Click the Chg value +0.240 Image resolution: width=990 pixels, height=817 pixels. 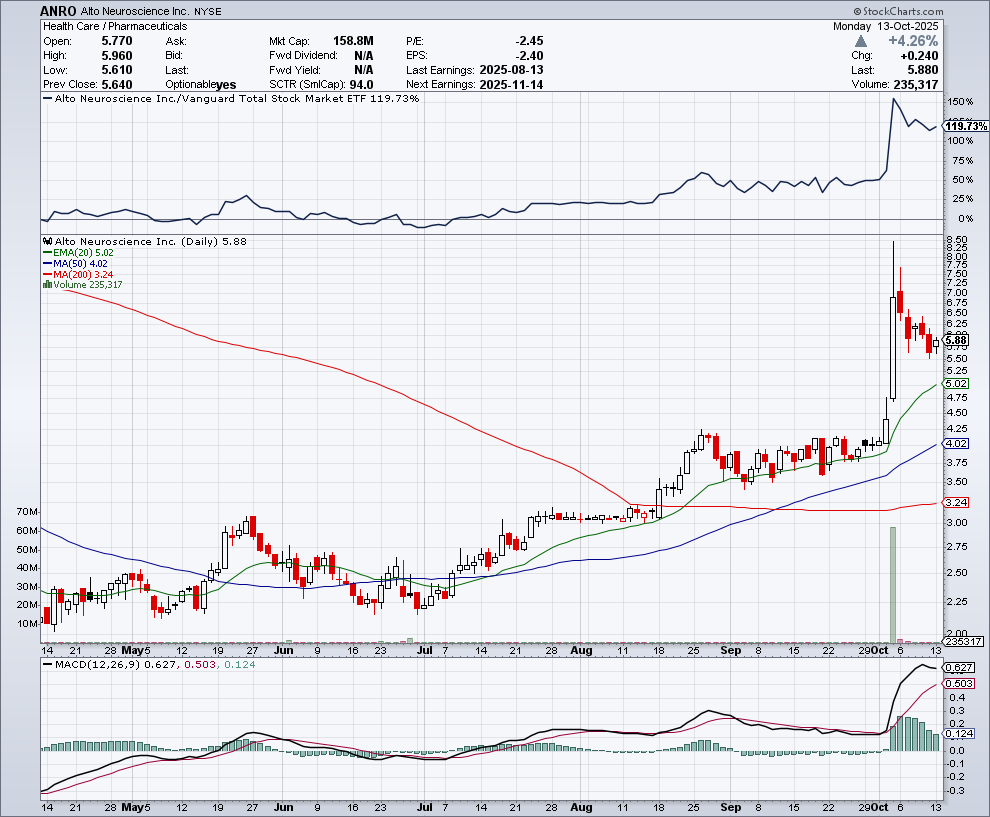point(919,56)
